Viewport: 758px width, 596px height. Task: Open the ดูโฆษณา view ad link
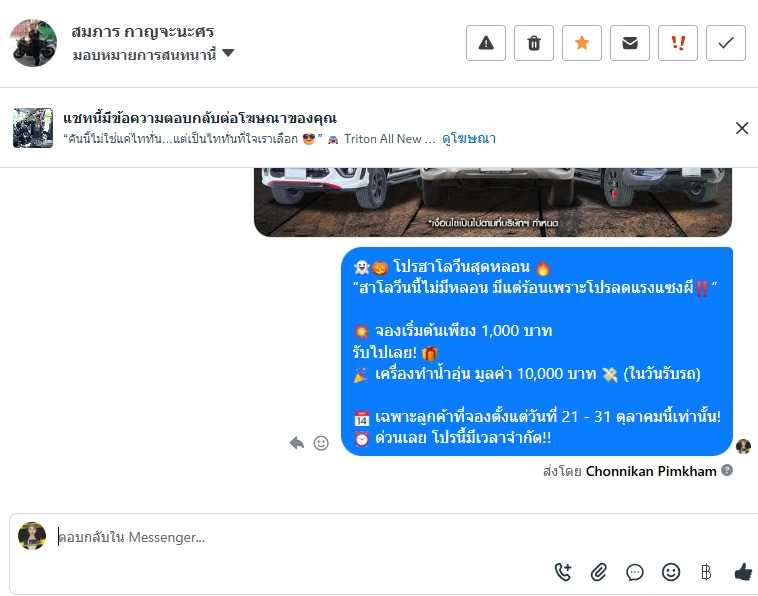(469, 139)
